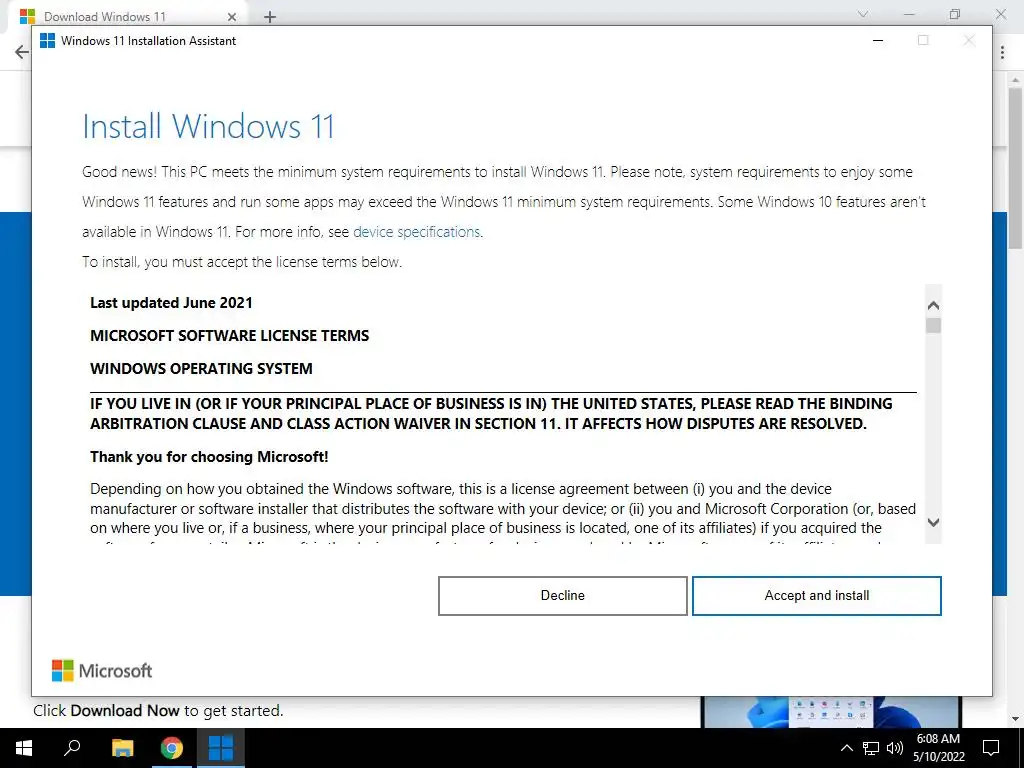This screenshot has height=768, width=1024.
Task: Open the Windows Start menu
Action: pos(24,748)
